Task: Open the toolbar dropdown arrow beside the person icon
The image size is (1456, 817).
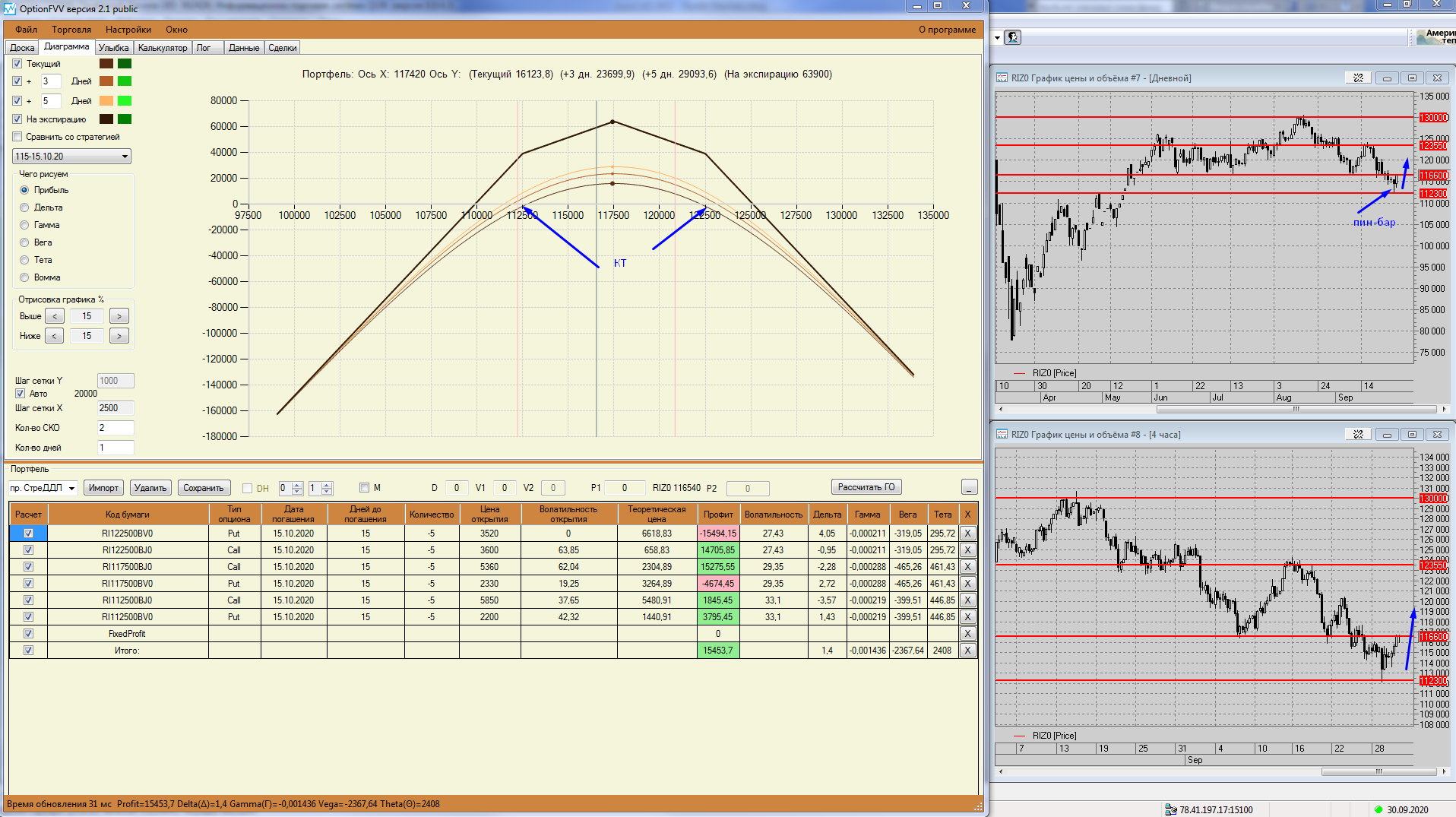Action: pos(997,37)
